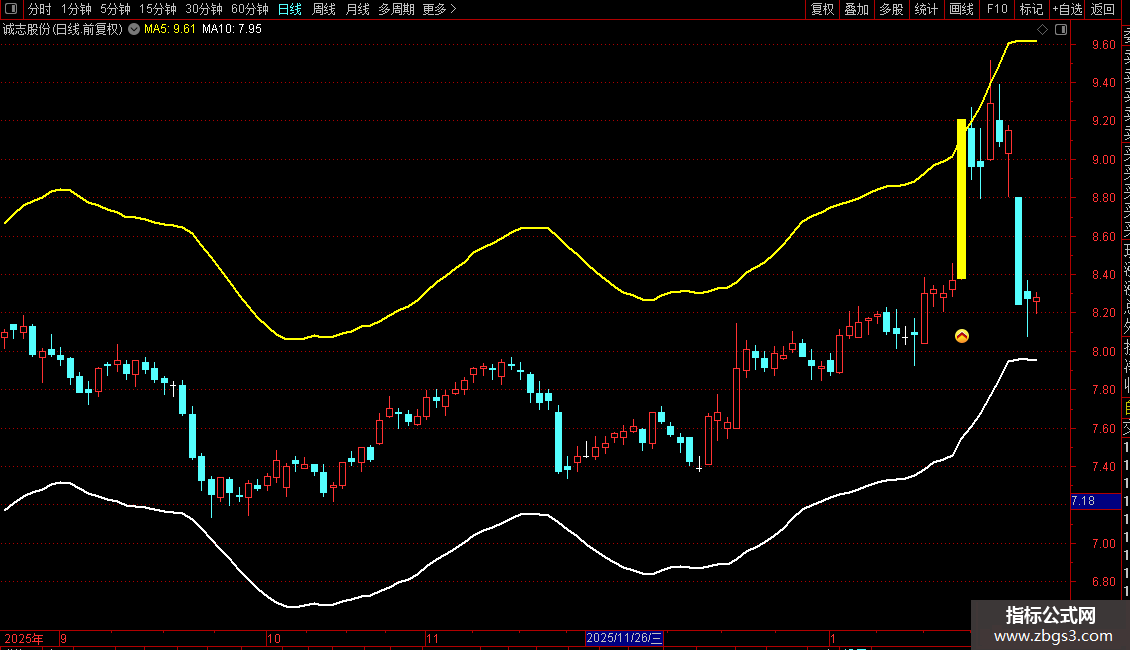This screenshot has height=650, width=1130.
Task: Click the 统计 statistics button
Action: (926, 9)
